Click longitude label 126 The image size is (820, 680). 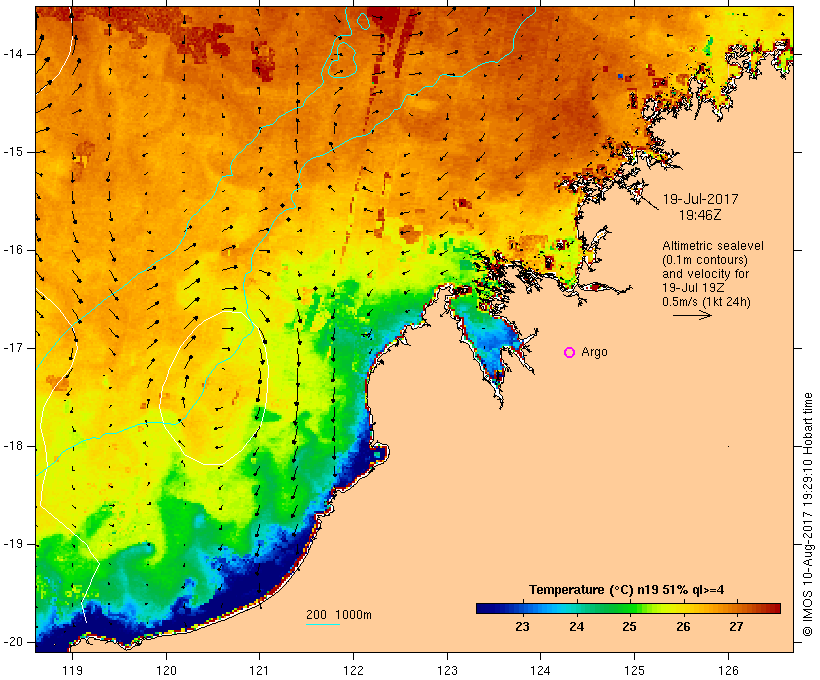pos(728,670)
